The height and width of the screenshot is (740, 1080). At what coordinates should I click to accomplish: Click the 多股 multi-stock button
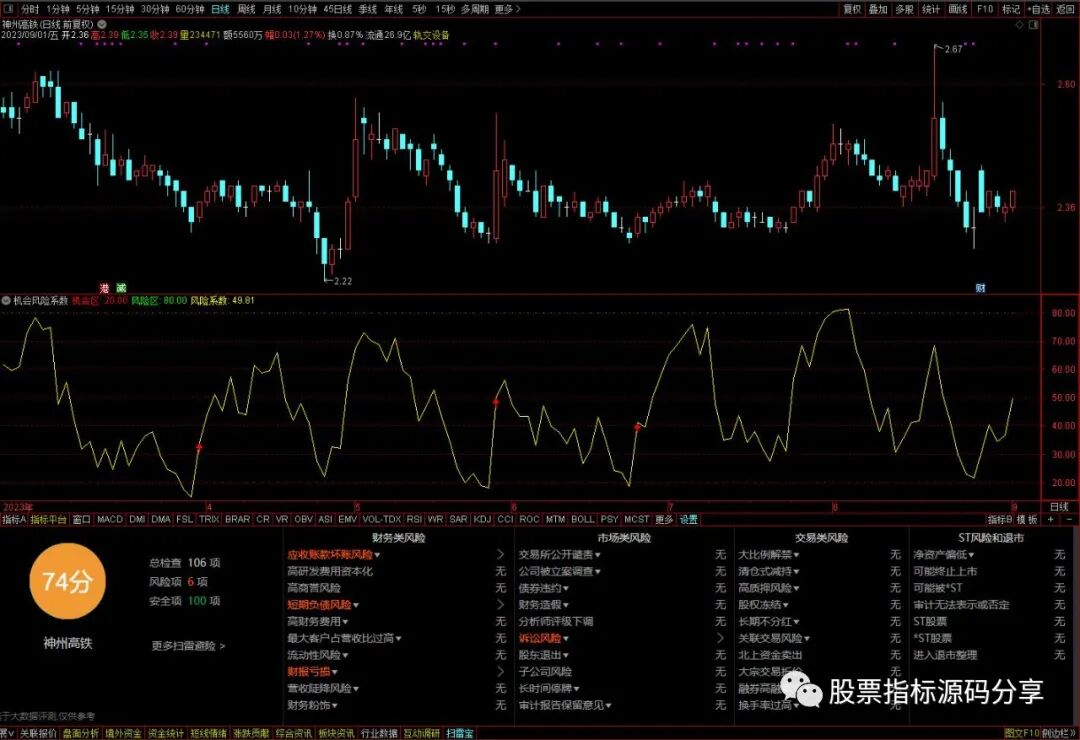(x=904, y=9)
